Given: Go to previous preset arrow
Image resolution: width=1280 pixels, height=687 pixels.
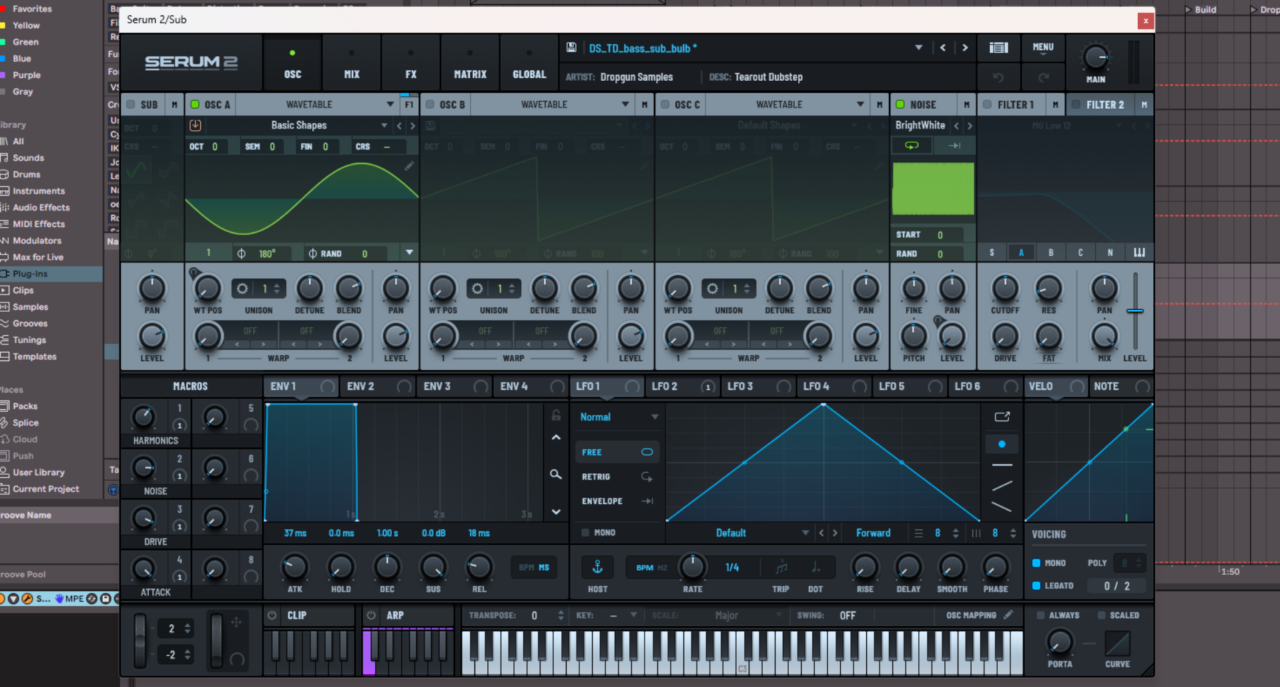Looking at the screenshot, I should pyautogui.click(x=942, y=47).
